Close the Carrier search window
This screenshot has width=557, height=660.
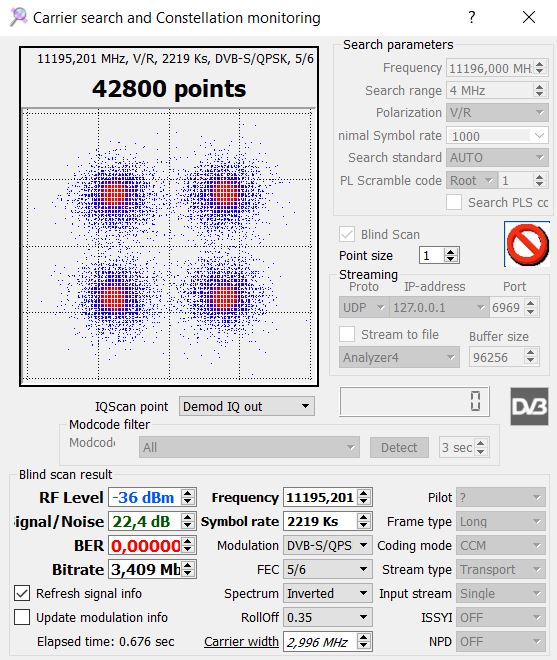click(x=529, y=17)
